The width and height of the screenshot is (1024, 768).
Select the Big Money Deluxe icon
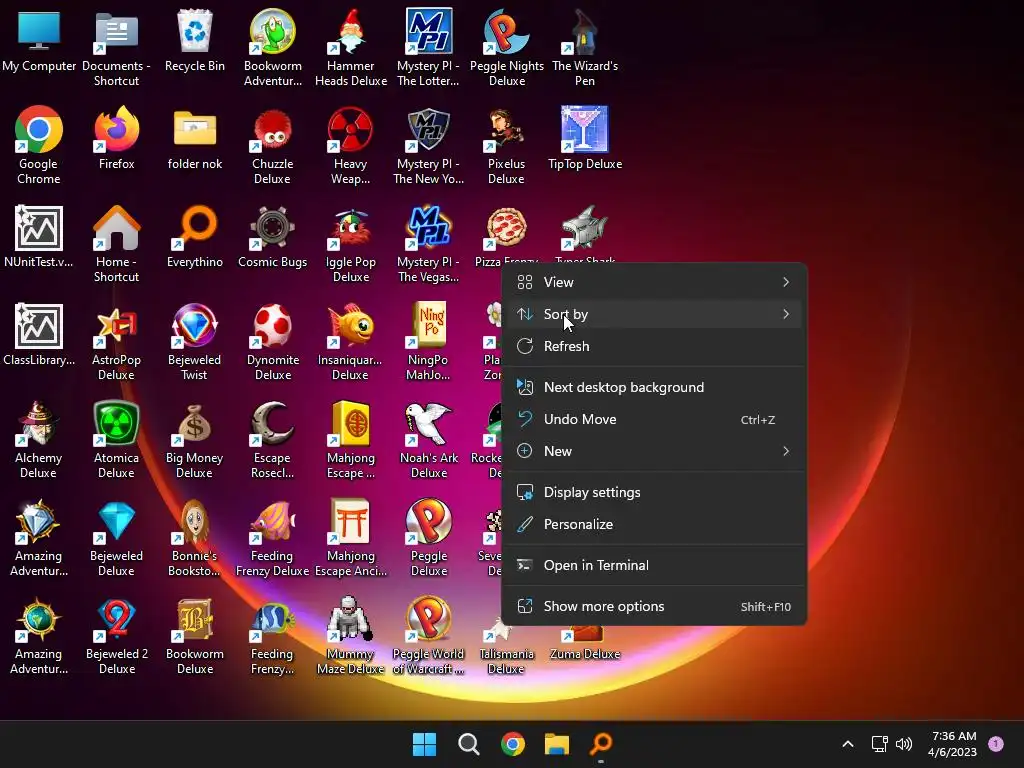click(x=195, y=439)
